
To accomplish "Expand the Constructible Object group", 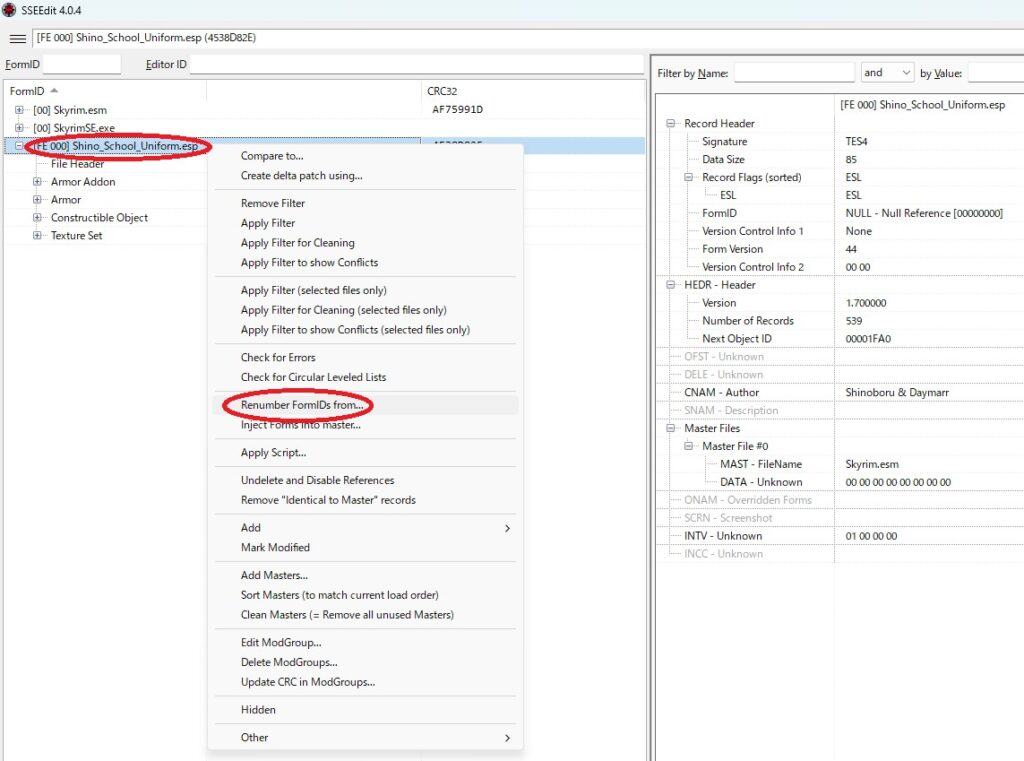I will (37, 218).
